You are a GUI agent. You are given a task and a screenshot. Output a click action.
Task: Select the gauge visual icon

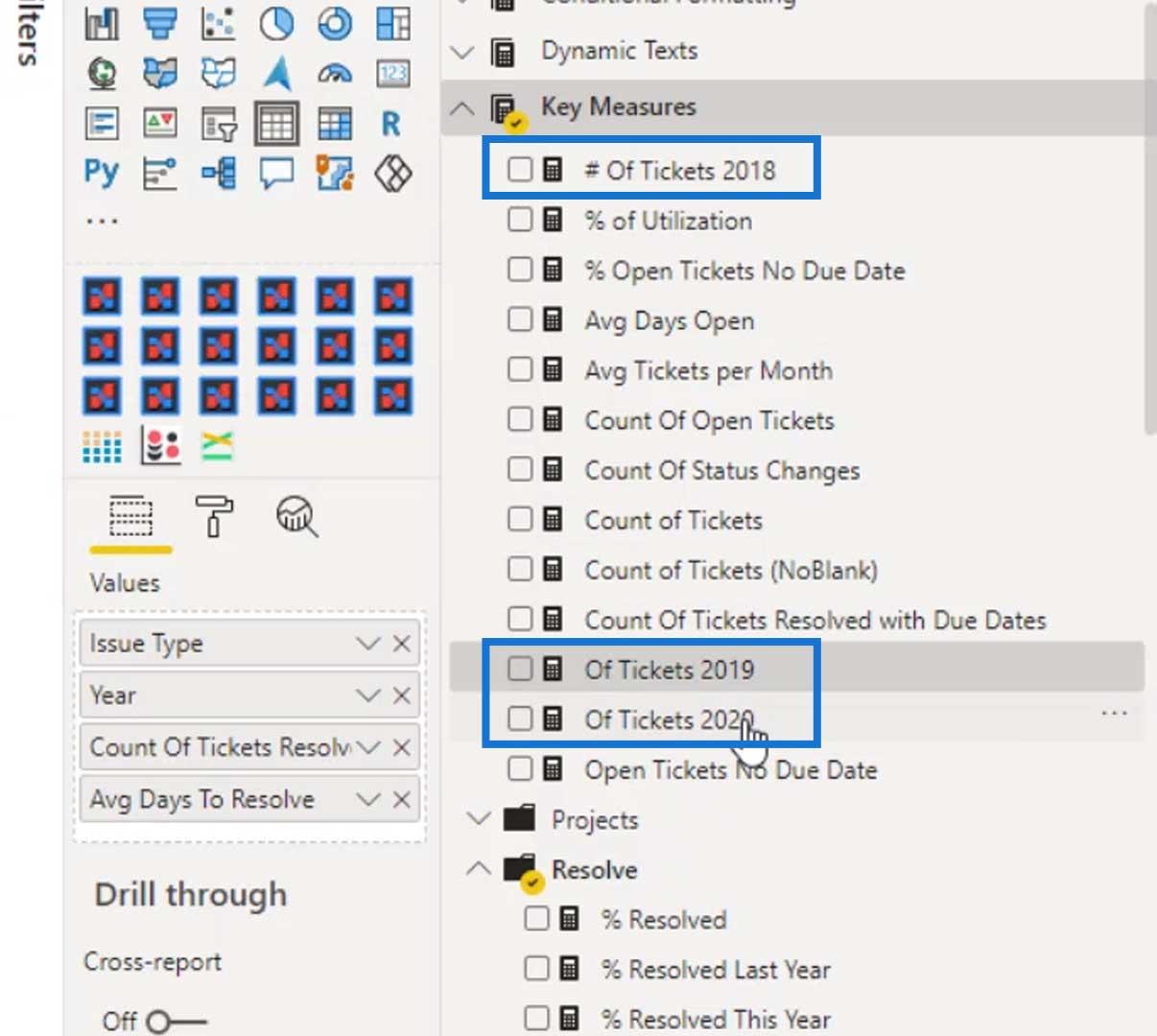[335, 74]
